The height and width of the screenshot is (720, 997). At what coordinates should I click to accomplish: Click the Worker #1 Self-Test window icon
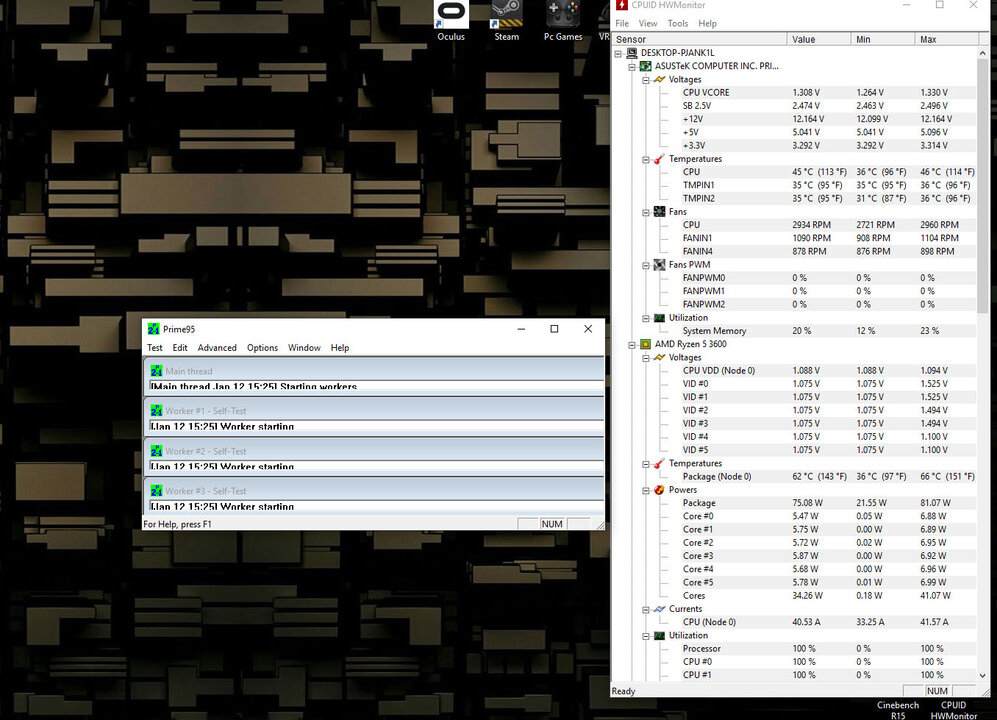156,411
